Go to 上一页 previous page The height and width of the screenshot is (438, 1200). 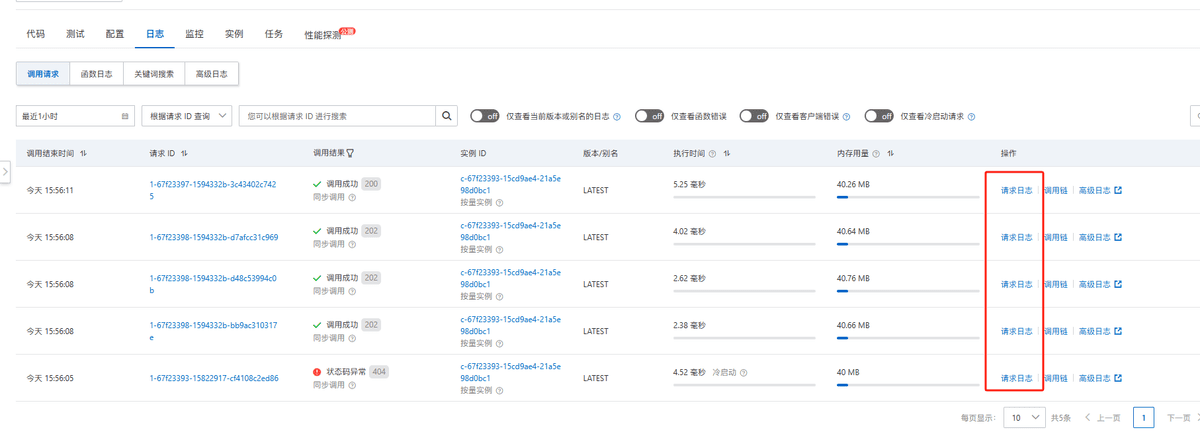point(1102,417)
